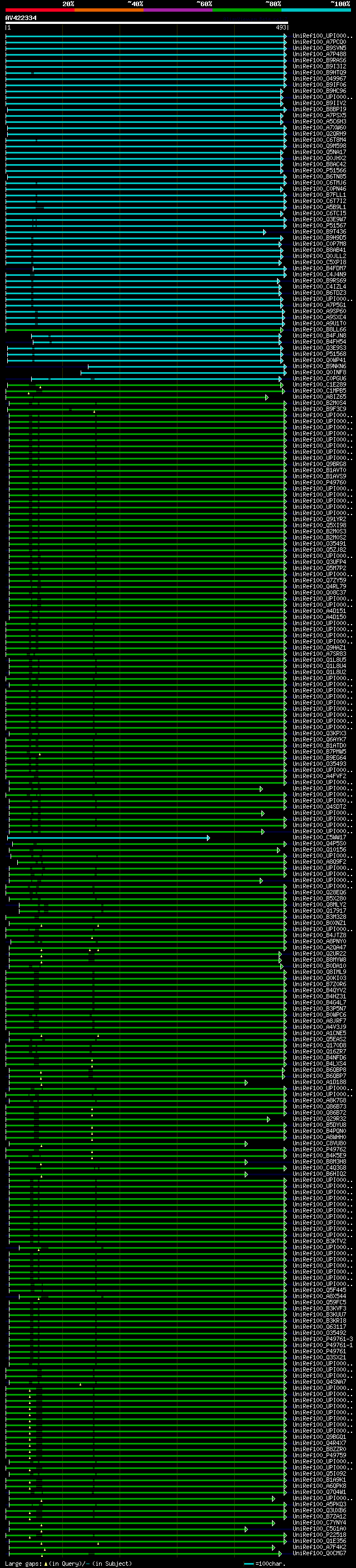This screenshot has height=1568, width=356.
Task: Click label UniRef100_Q63117
Action: (319, 1327)
